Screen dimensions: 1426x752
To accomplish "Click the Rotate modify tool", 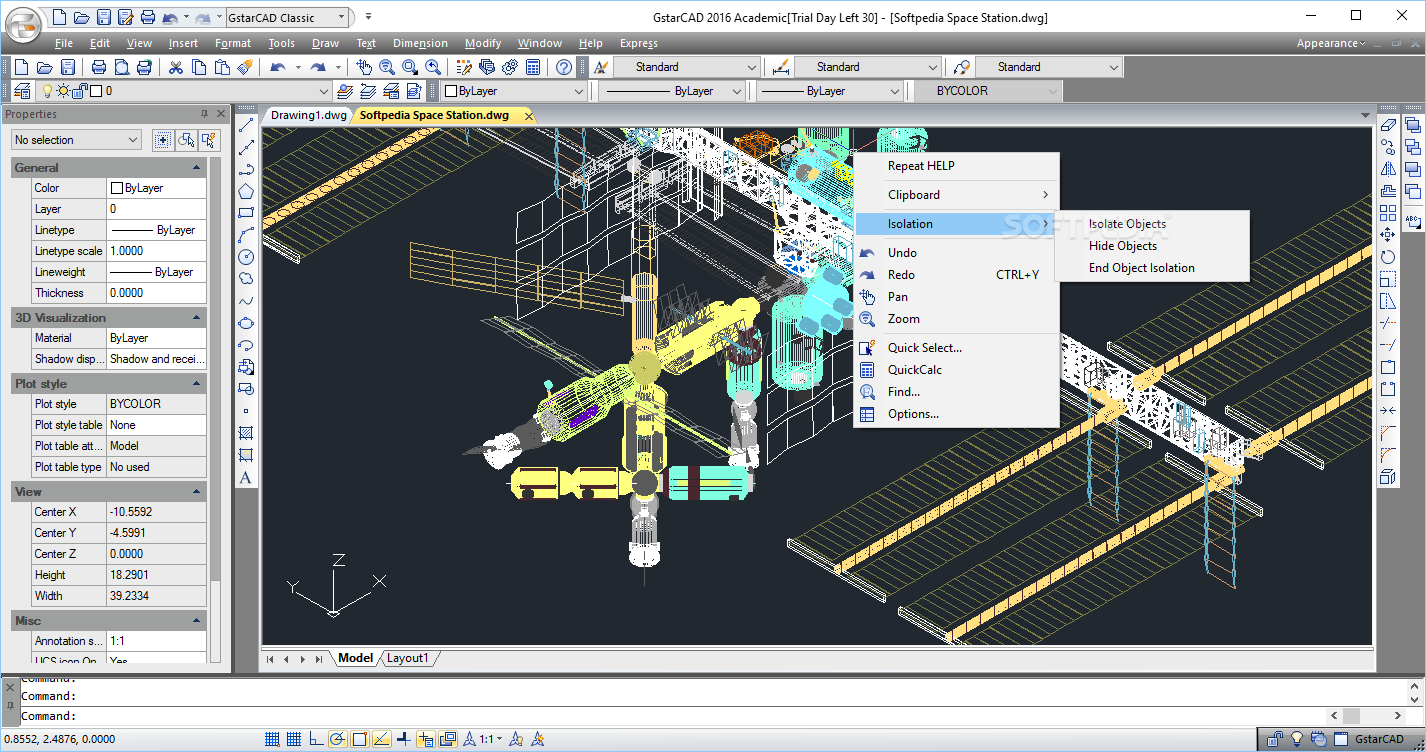I will click(1387, 257).
